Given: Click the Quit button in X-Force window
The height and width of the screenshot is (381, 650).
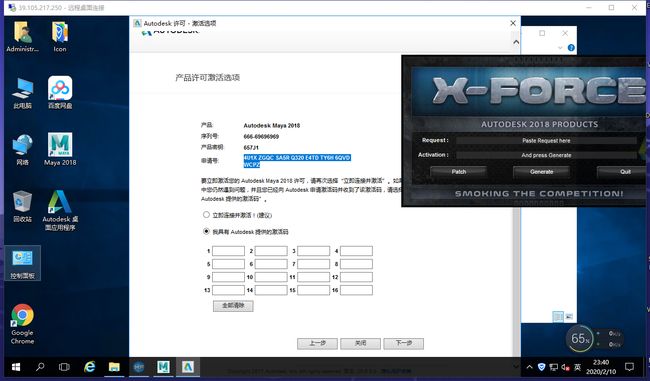Looking at the screenshot, I should pos(622,172).
